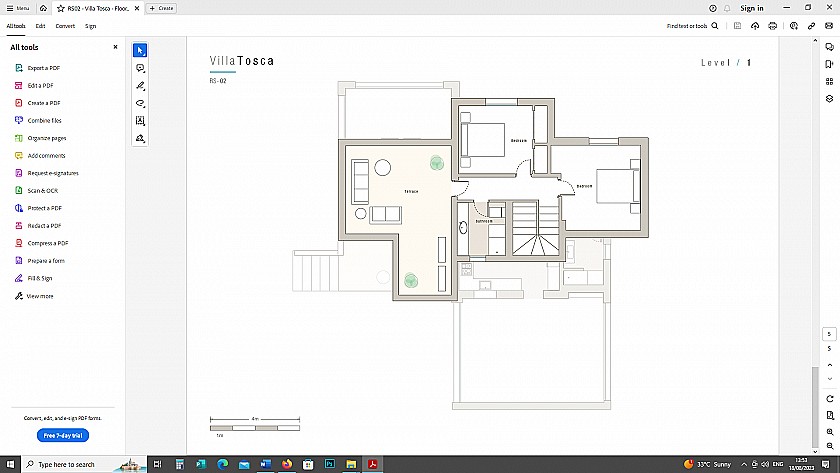Open the layers panel icon
The width and height of the screenshot is (840, 473).
[x=829, y=99]
